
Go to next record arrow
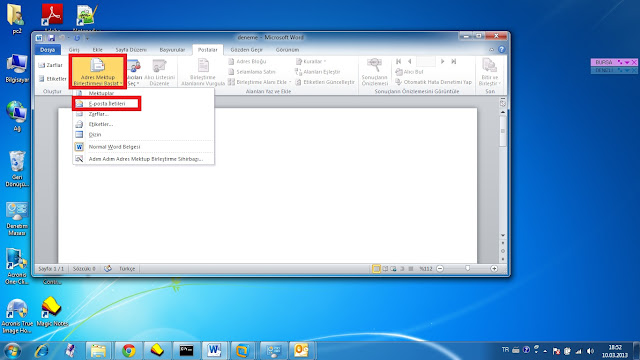point(442,61)
